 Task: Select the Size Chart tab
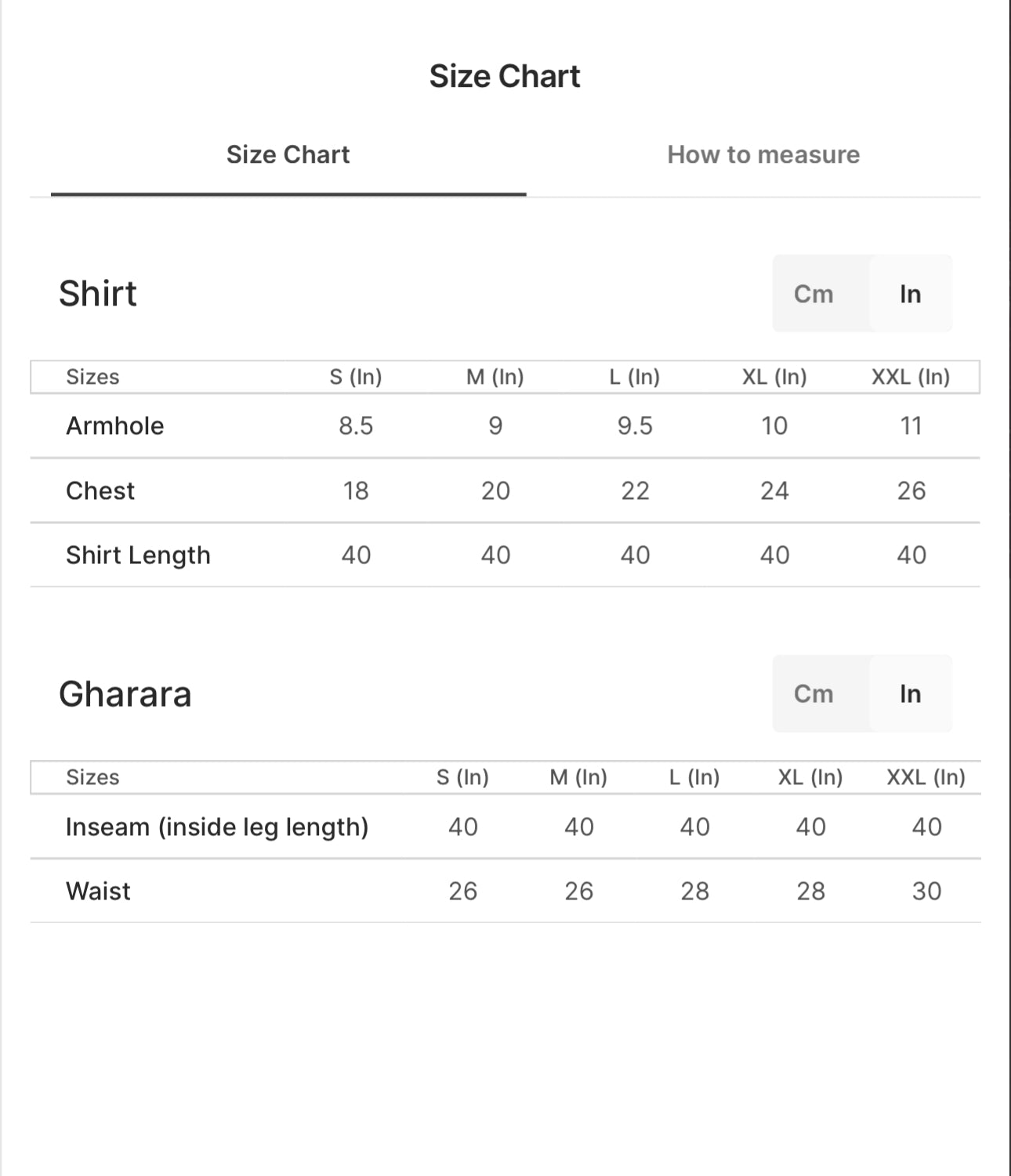click(288, 154)
